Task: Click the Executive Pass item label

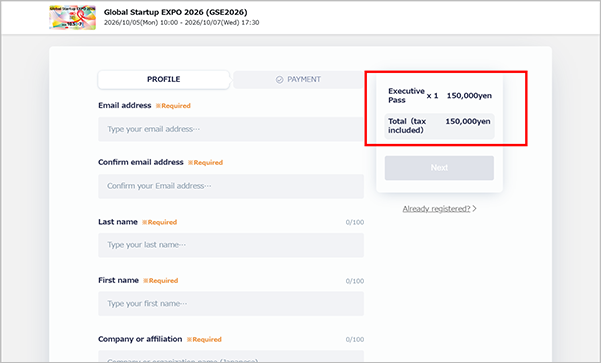Action: click(x=406, y=95)
